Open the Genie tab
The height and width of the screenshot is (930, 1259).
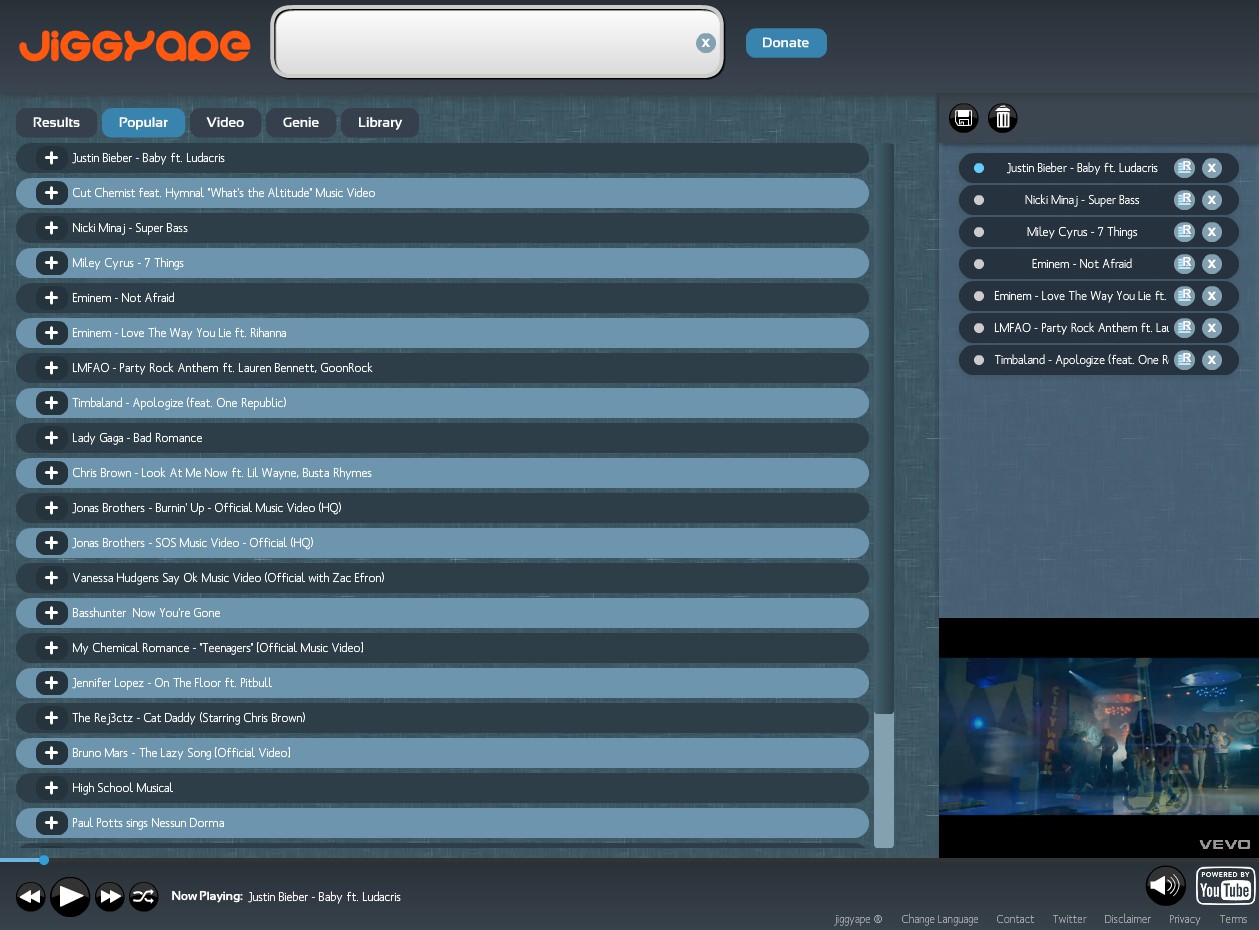pos(301,122)
